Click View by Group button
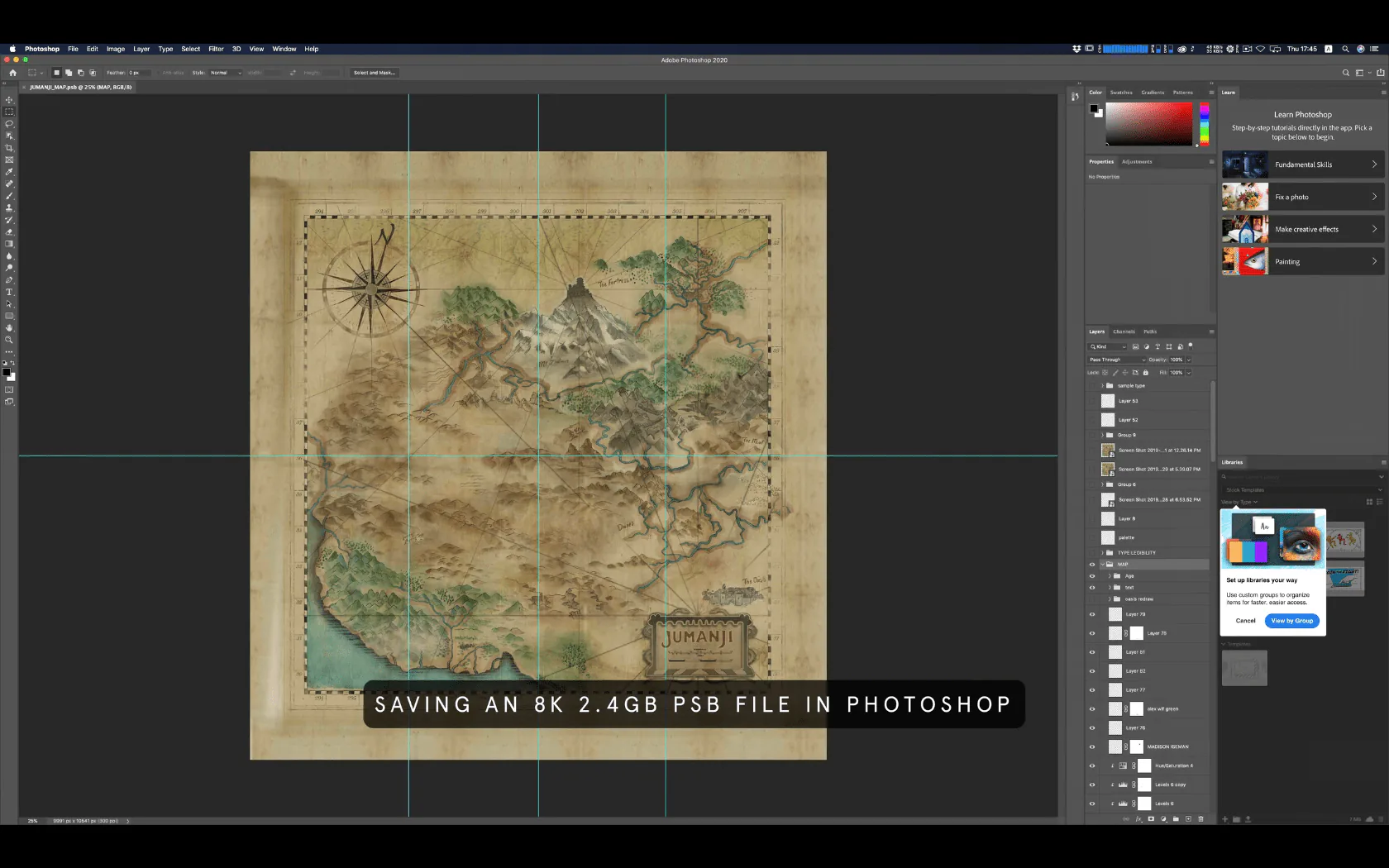The width and height of the screenshot is (1389, 868). tap(1292, 621)
